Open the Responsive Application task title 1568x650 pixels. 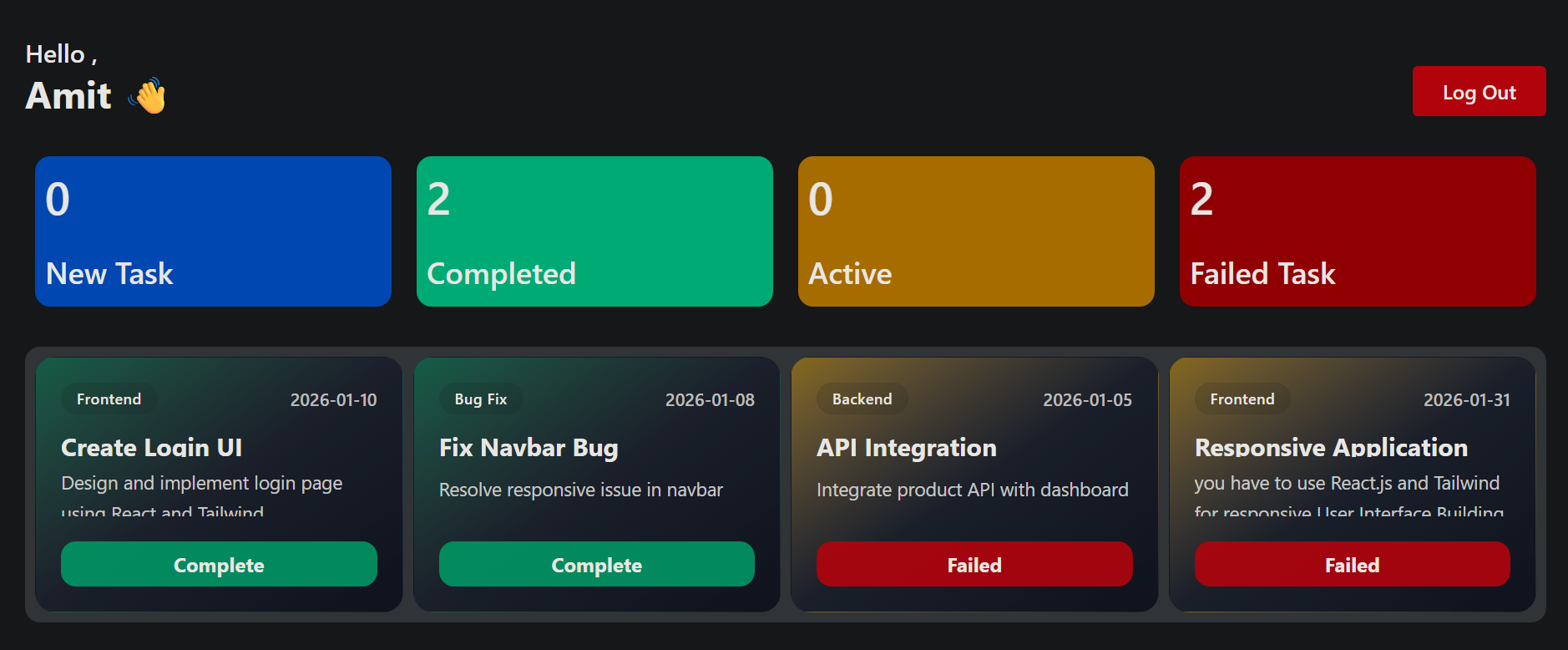[x=1331, y=448]
